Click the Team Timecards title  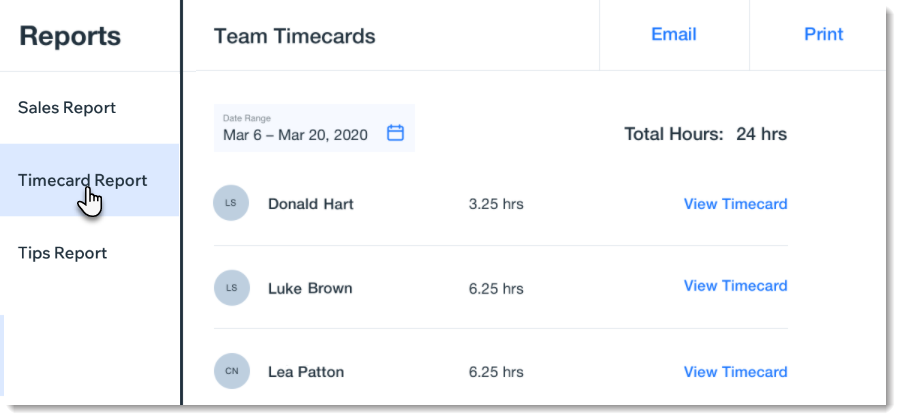tap(295, 36)
